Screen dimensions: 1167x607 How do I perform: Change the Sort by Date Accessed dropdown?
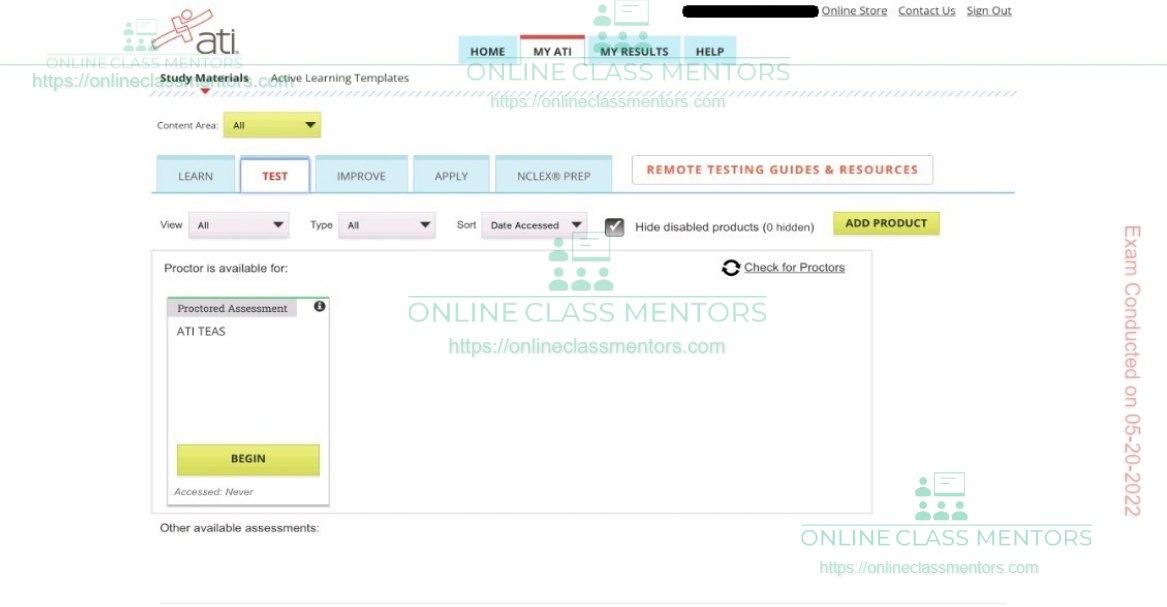pyautogui.click(x=534, y=226)
